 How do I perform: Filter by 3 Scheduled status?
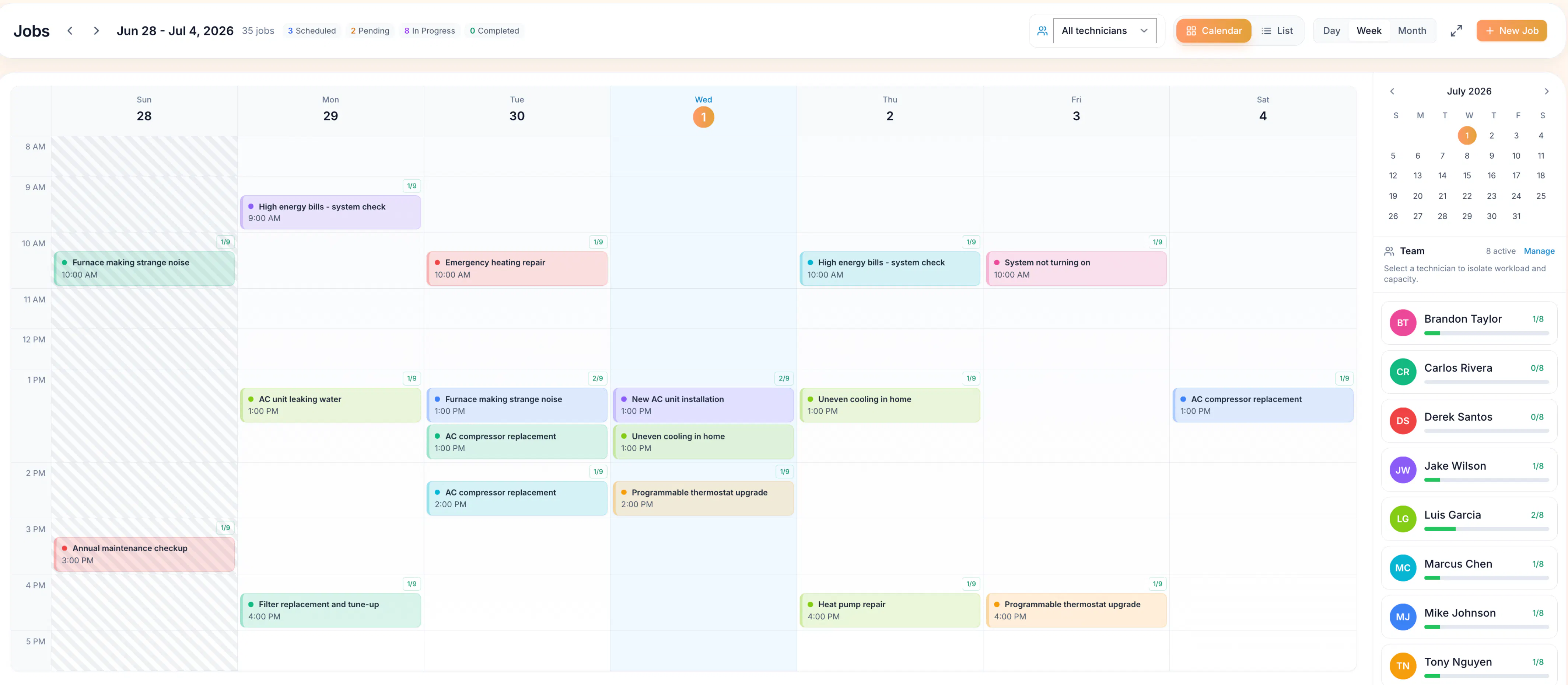[x=312, y=31]
